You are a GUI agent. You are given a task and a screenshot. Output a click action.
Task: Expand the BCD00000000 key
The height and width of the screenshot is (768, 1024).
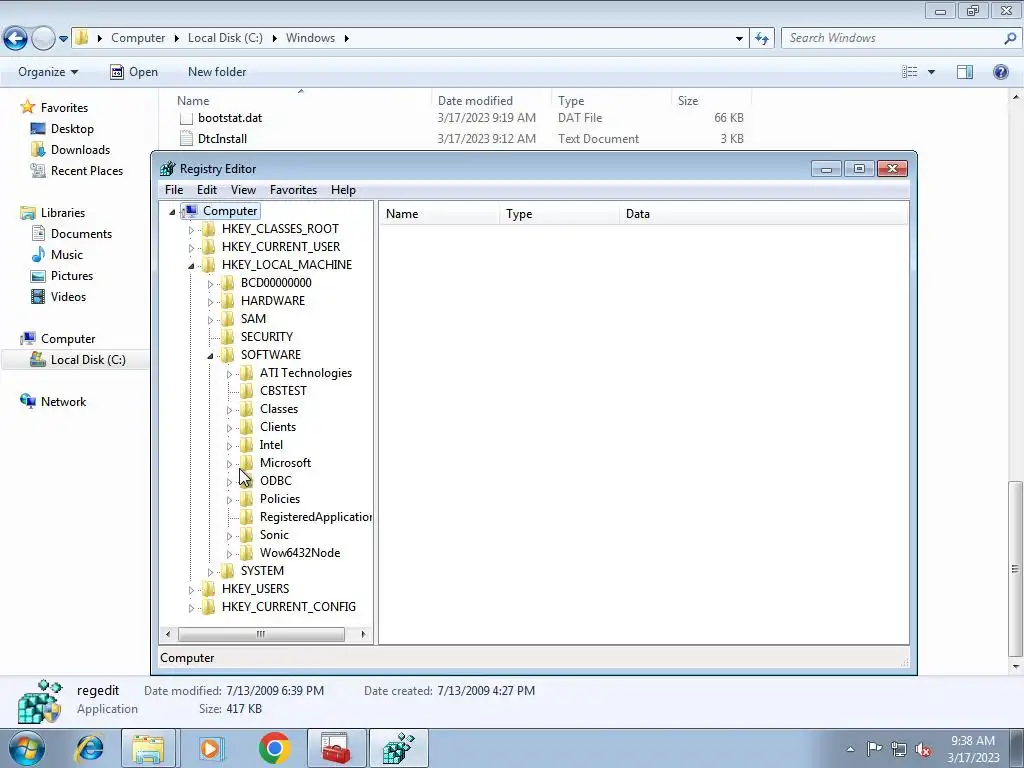(x=210, y=284)
